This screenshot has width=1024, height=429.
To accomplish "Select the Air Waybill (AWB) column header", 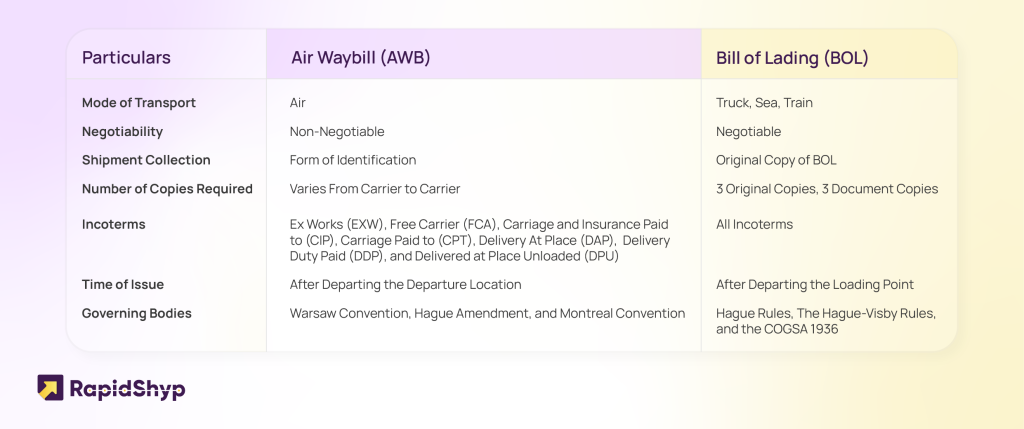I will [360, 57].
